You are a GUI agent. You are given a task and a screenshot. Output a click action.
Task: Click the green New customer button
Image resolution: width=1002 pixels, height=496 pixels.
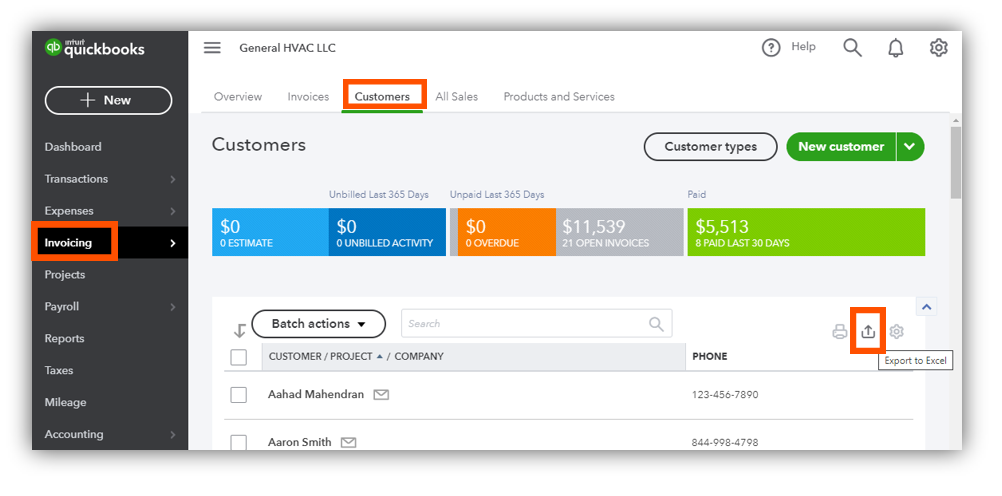click(841, 146)
